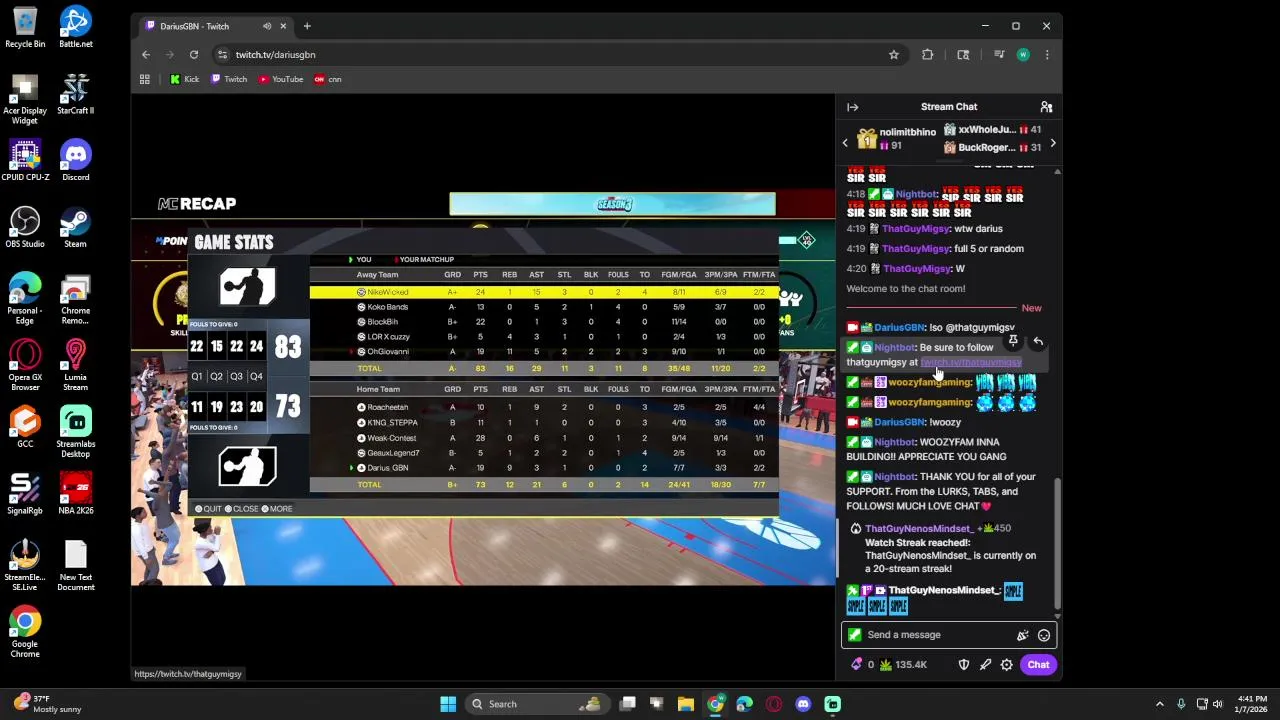Open the moderator shield tools
The height and width of the screenshot is (720, 1280).
click(964, 665)
